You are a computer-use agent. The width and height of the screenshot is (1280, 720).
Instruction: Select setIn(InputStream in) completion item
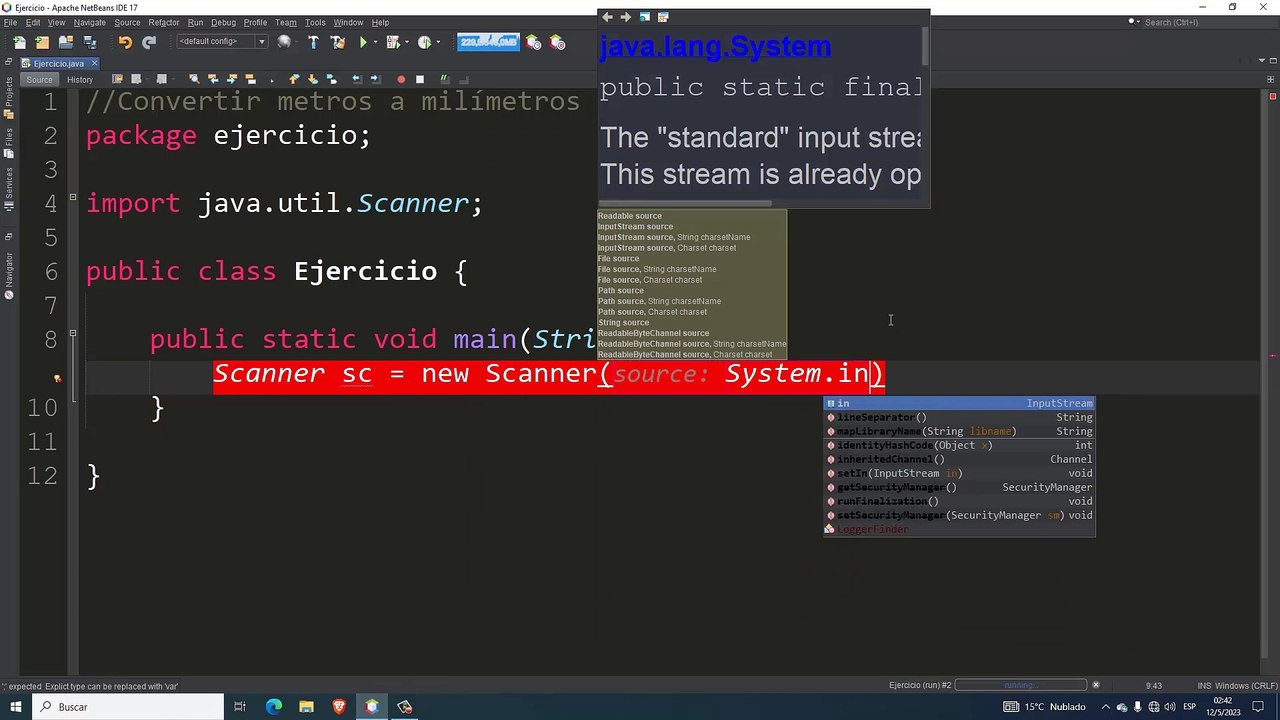[959, 473]
